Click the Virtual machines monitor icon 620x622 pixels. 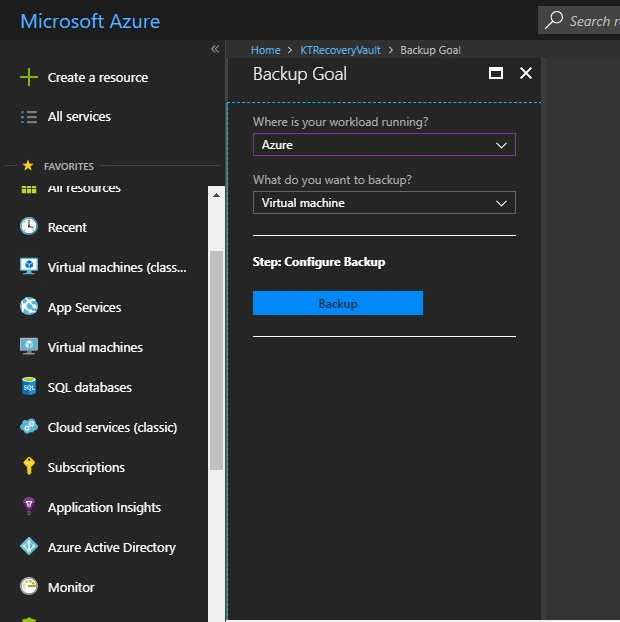point(29,346)
